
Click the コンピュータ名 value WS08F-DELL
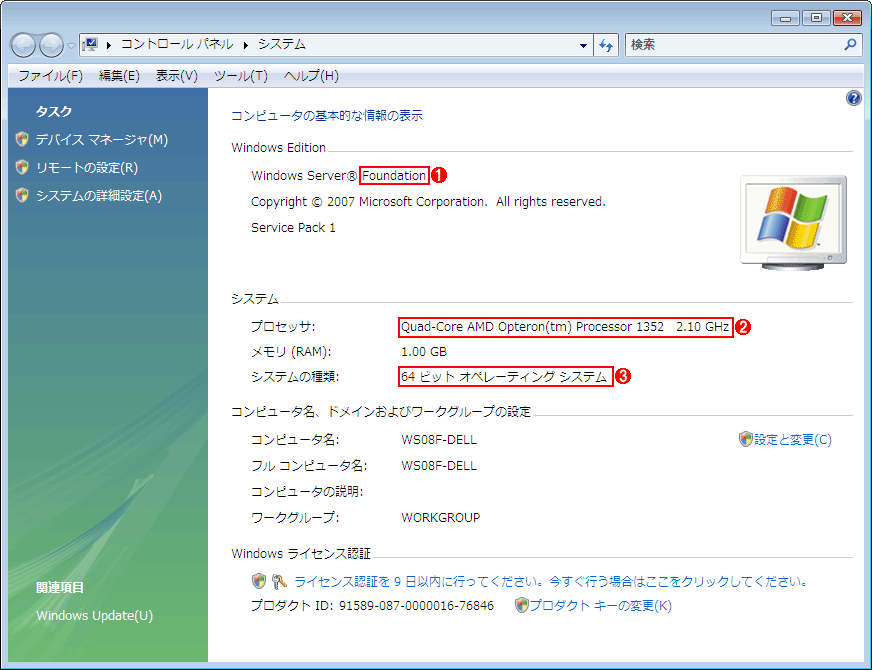pos(439,440)
